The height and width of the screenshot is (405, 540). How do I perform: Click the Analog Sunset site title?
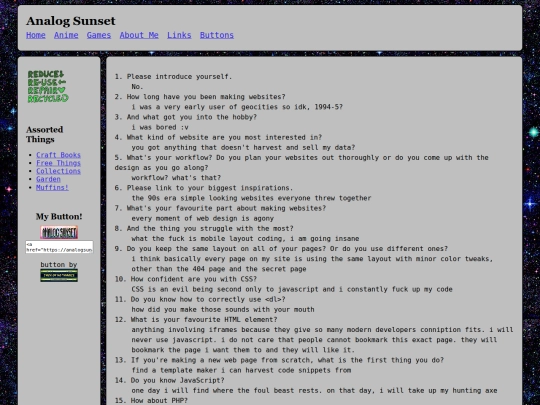[71, 21]
